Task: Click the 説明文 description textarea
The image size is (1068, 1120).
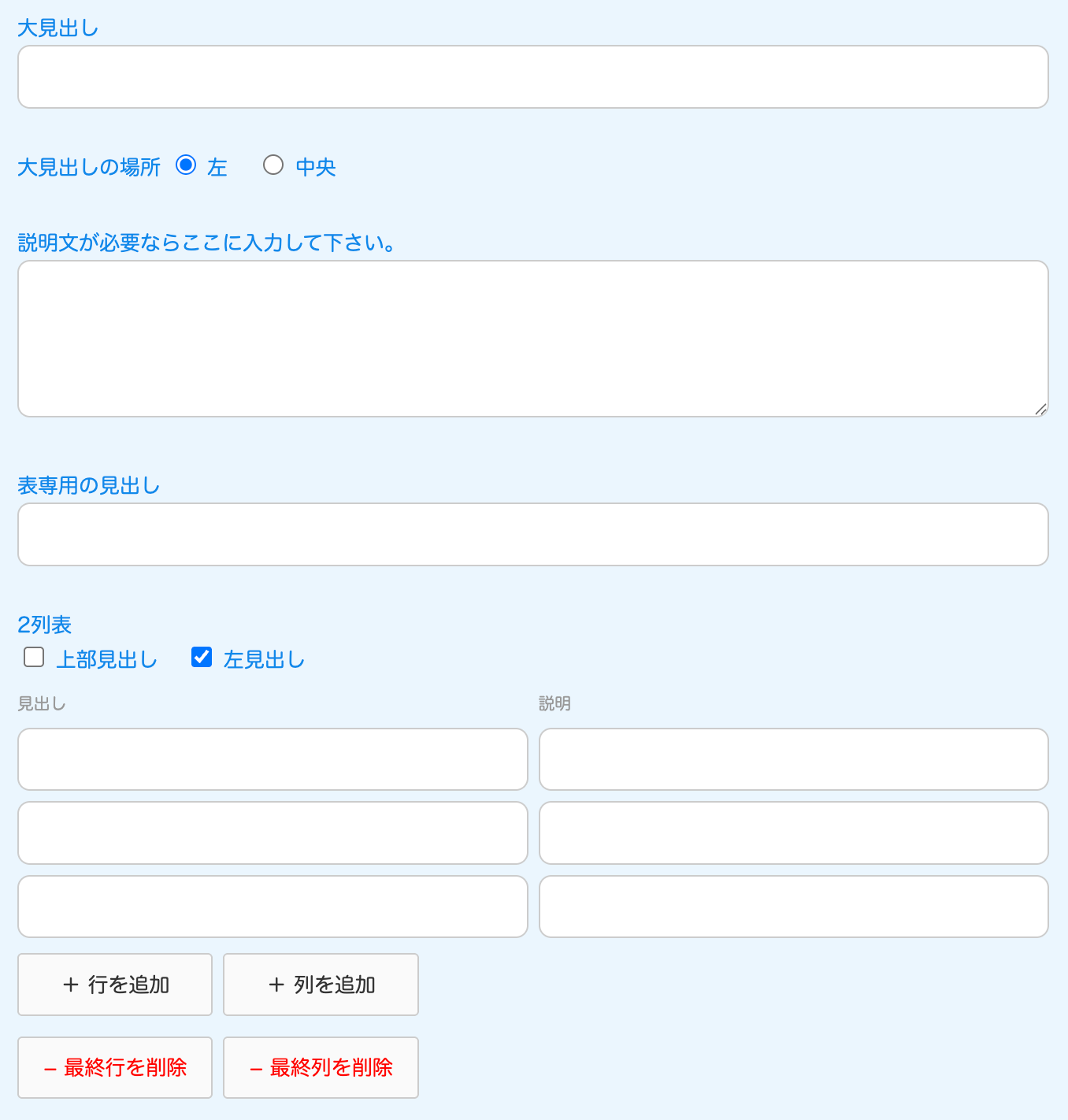Action: (x=532, y=339)
